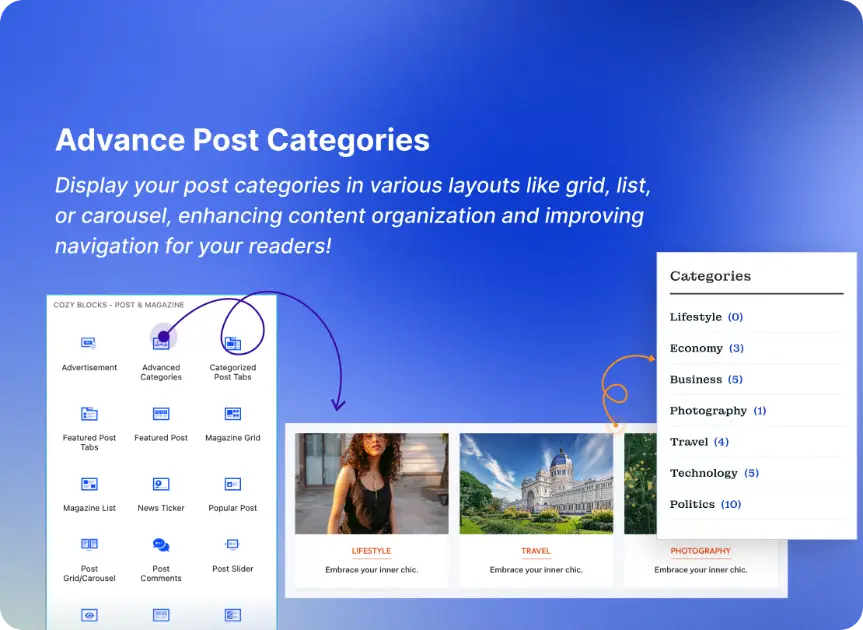The height and width of the screenshot is (630, 863).
Task: Go to the Business category
Action: [696, 379]
